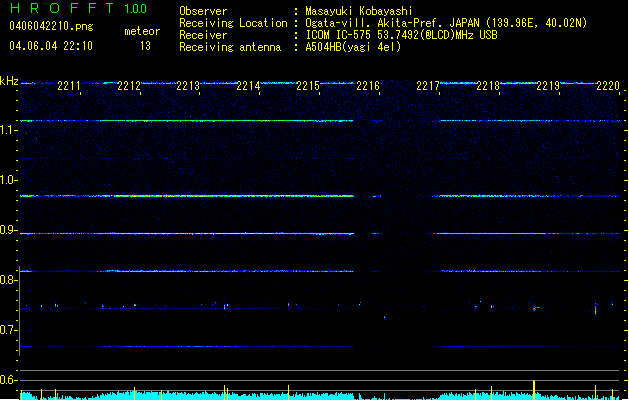Select the 2220 time marker
The image size is (629, 400).
(x=607, y=87)
